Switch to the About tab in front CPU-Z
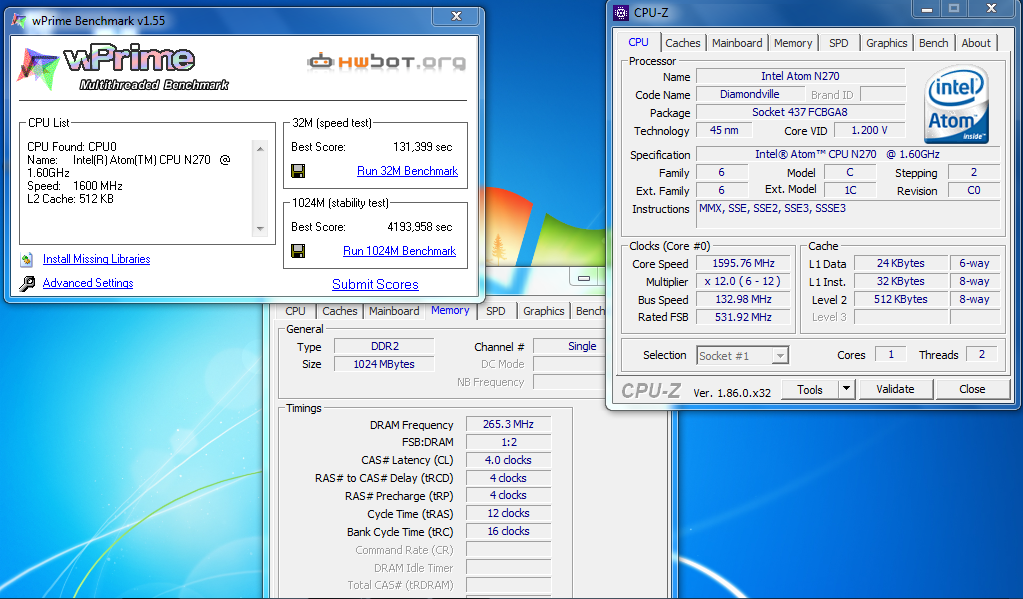1023x599 pixels. point(976,43)
